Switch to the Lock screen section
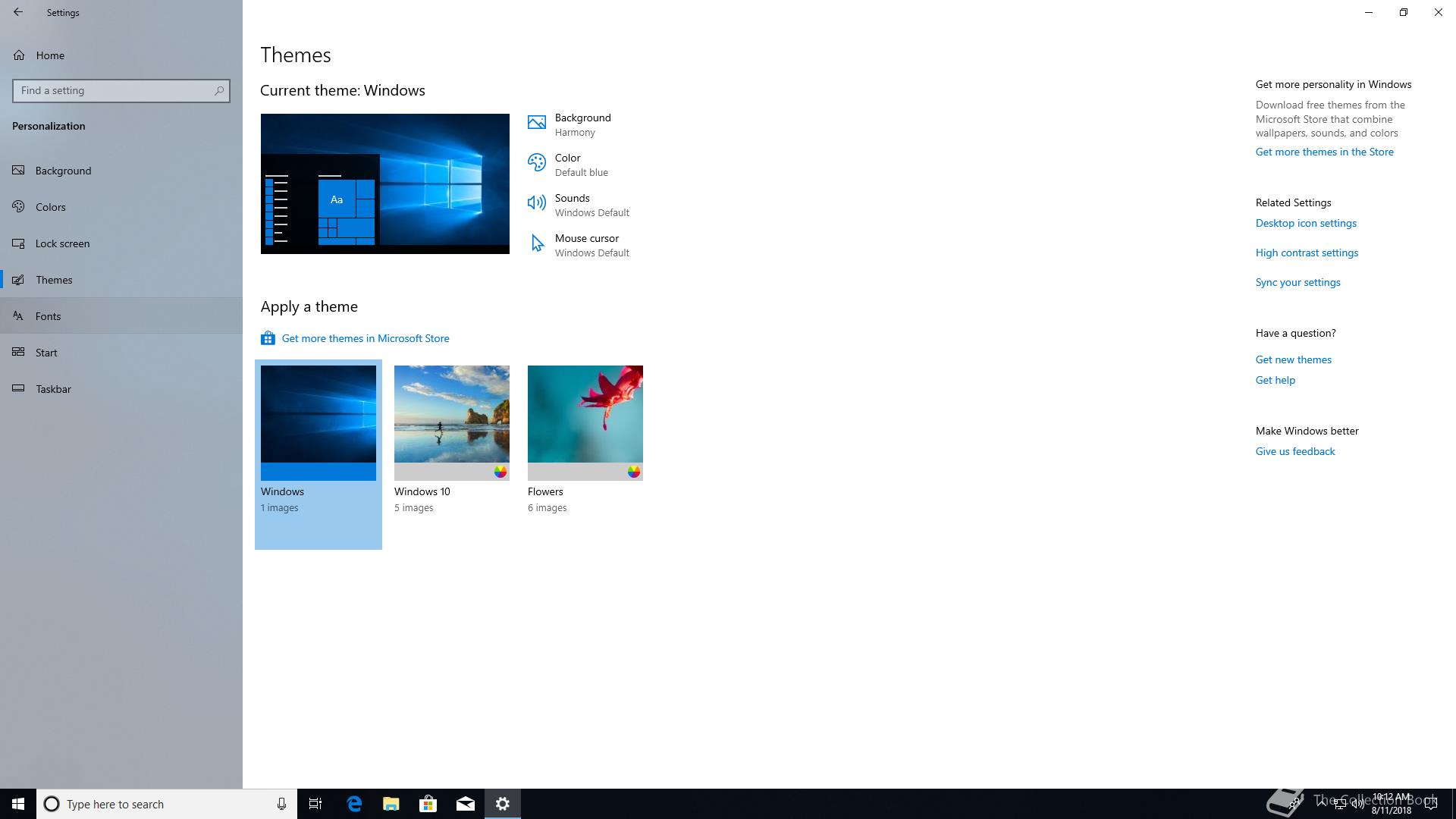Viewport: 1456px width, 819px height. point(62,243)
